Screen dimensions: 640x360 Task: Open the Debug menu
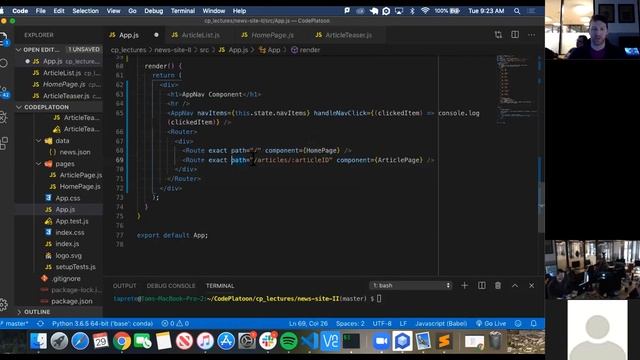coord(153,11)
